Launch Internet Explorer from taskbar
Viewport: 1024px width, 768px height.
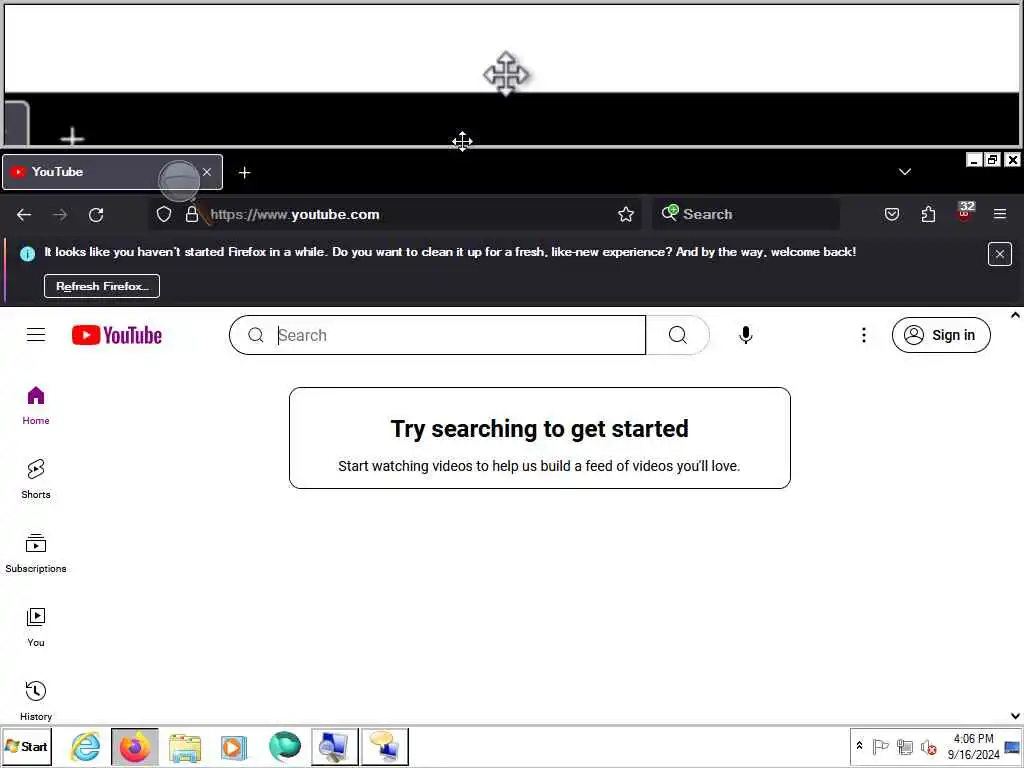(x=86, y=747)
